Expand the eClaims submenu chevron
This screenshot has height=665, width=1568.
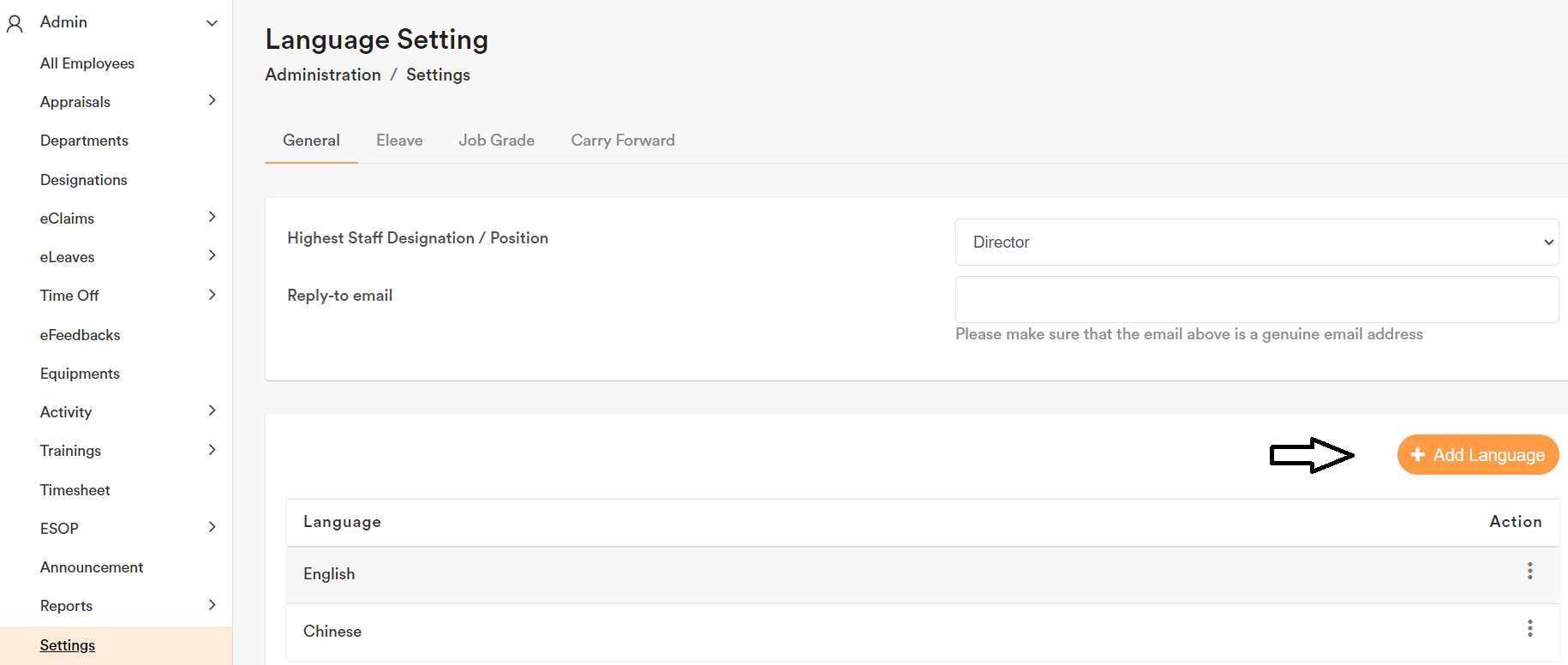[x=212, y=218]
